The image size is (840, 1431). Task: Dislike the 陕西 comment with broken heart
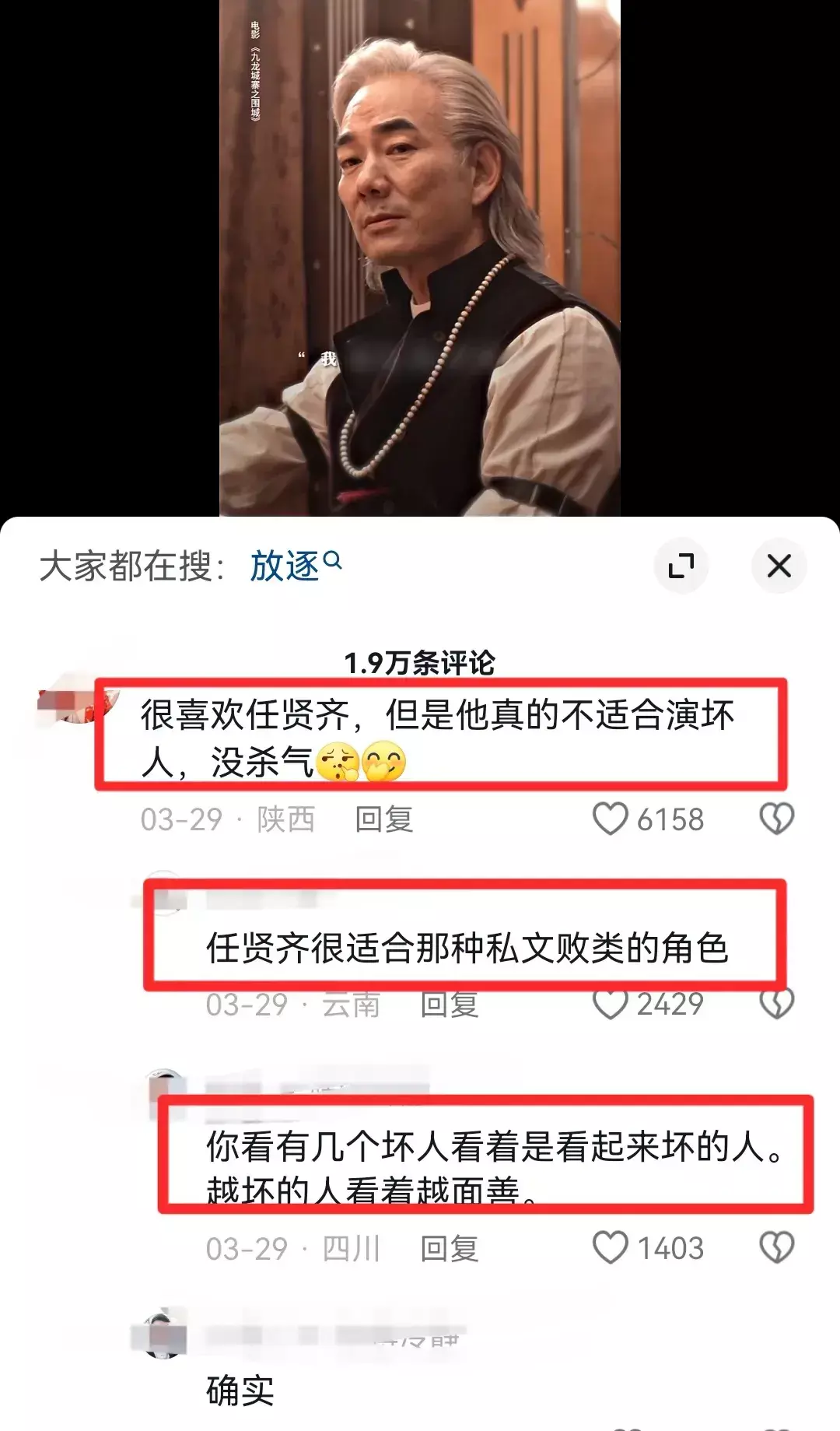point(776,819)
